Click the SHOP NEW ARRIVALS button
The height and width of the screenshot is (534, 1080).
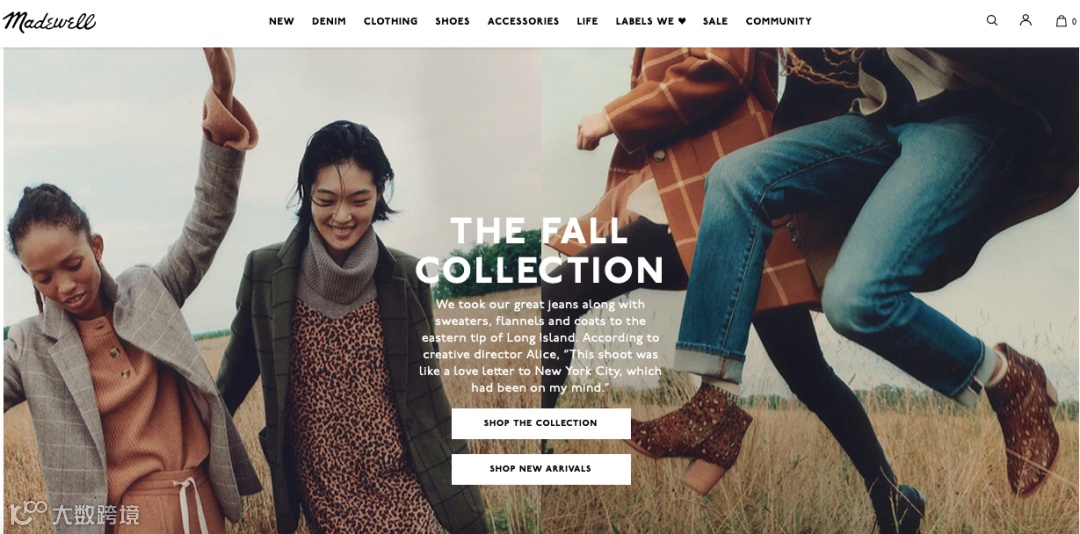(x=541, y=469)
